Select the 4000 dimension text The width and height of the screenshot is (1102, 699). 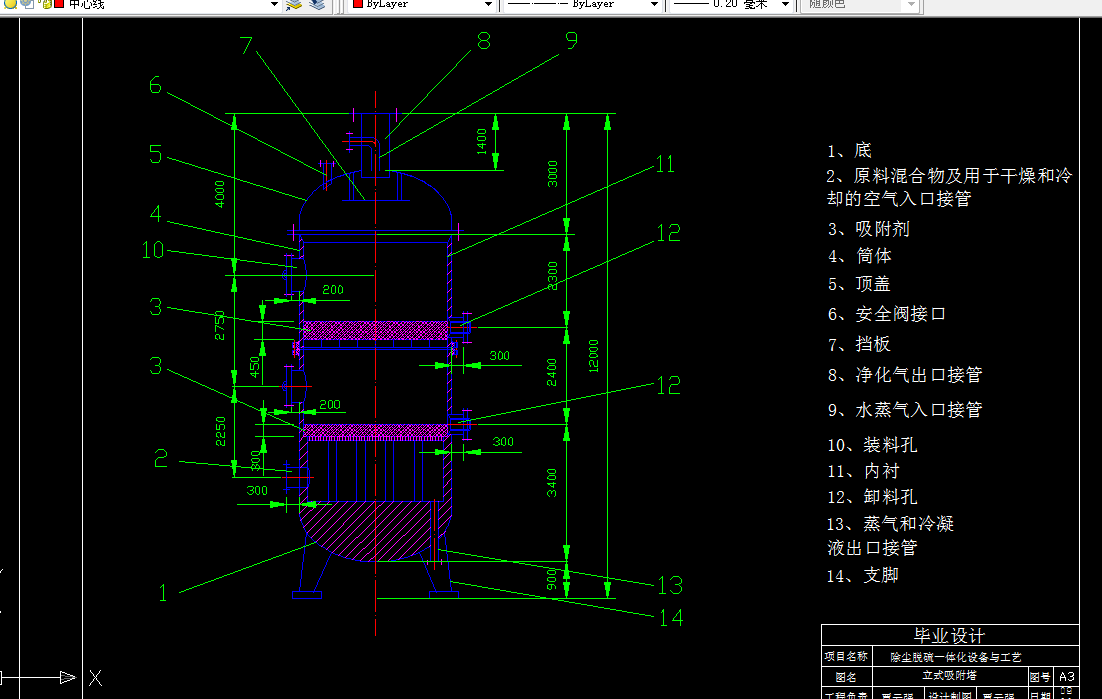tap(219, 194)
